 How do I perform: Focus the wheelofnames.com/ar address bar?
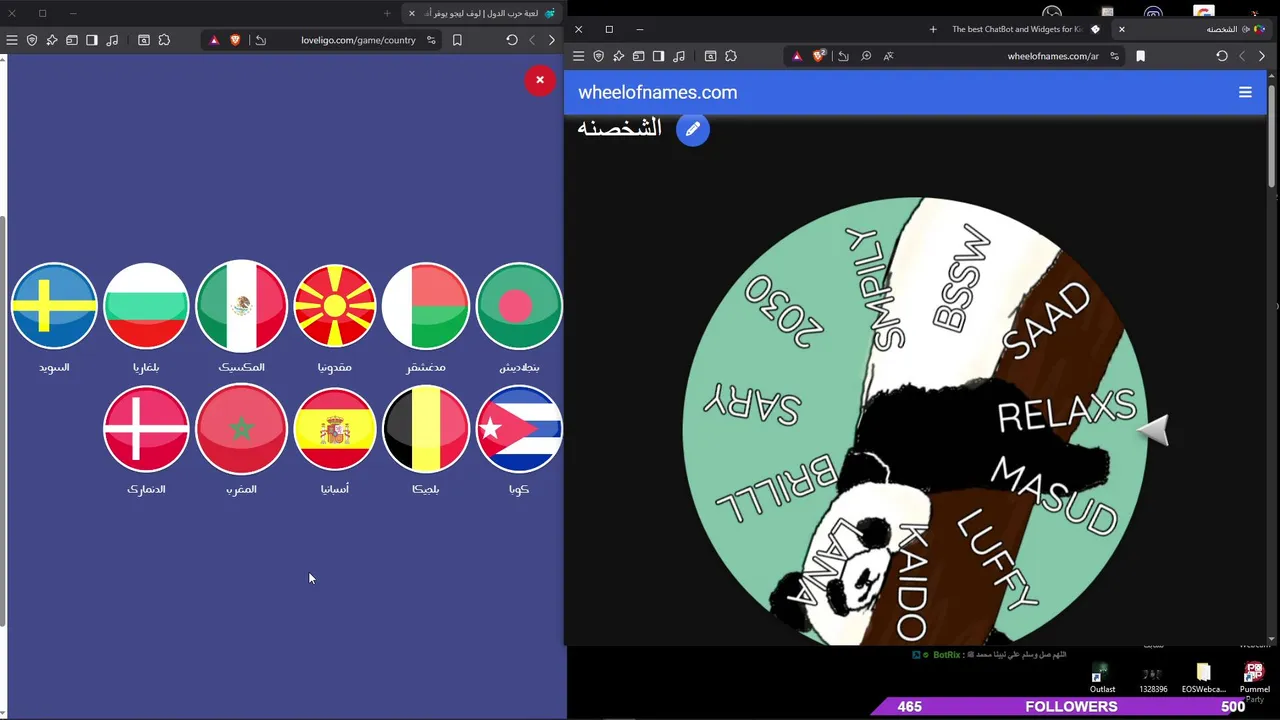(x=1053, y=56)
